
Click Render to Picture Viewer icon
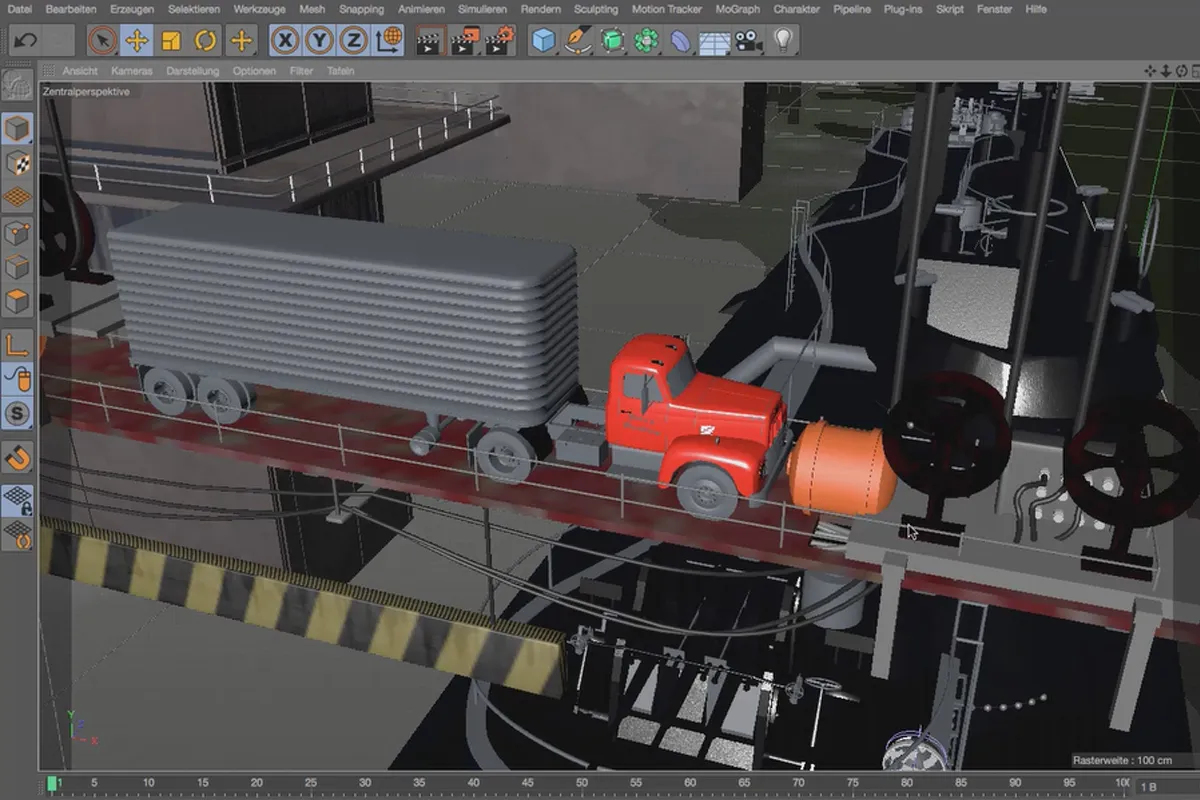[x=465, y=41]
